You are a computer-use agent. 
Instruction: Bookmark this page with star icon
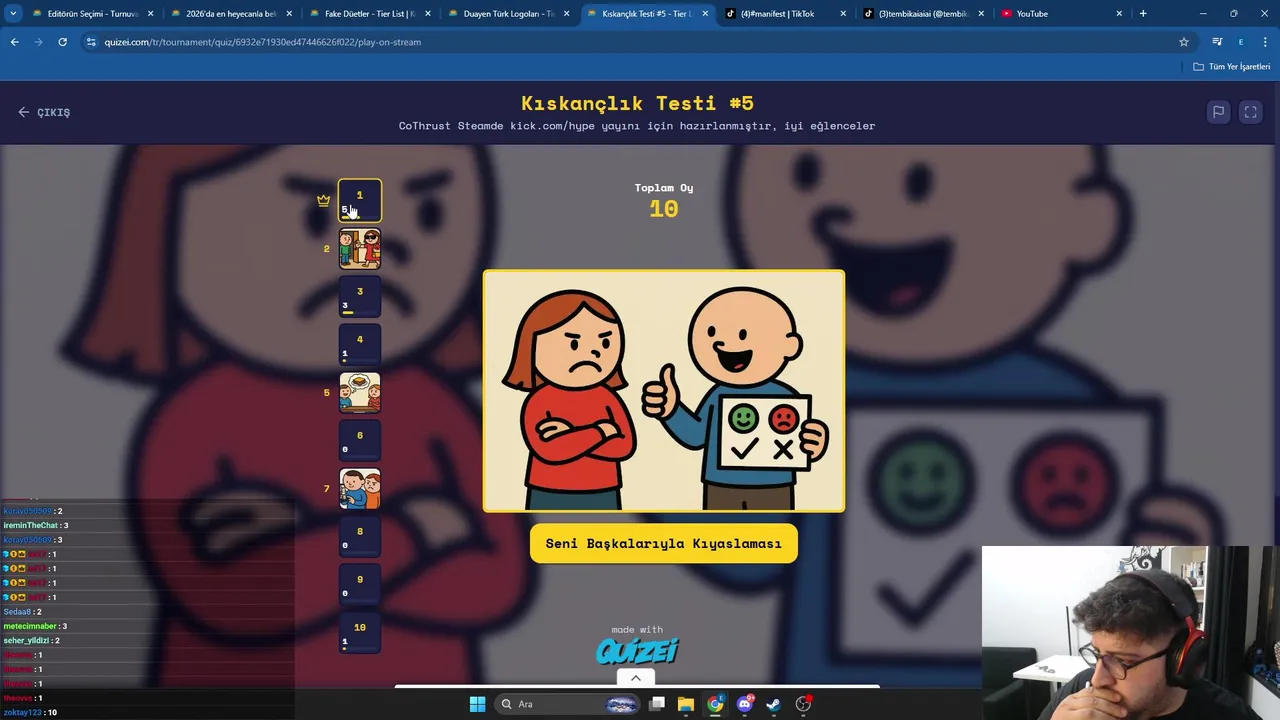(x=1184, y=42)
